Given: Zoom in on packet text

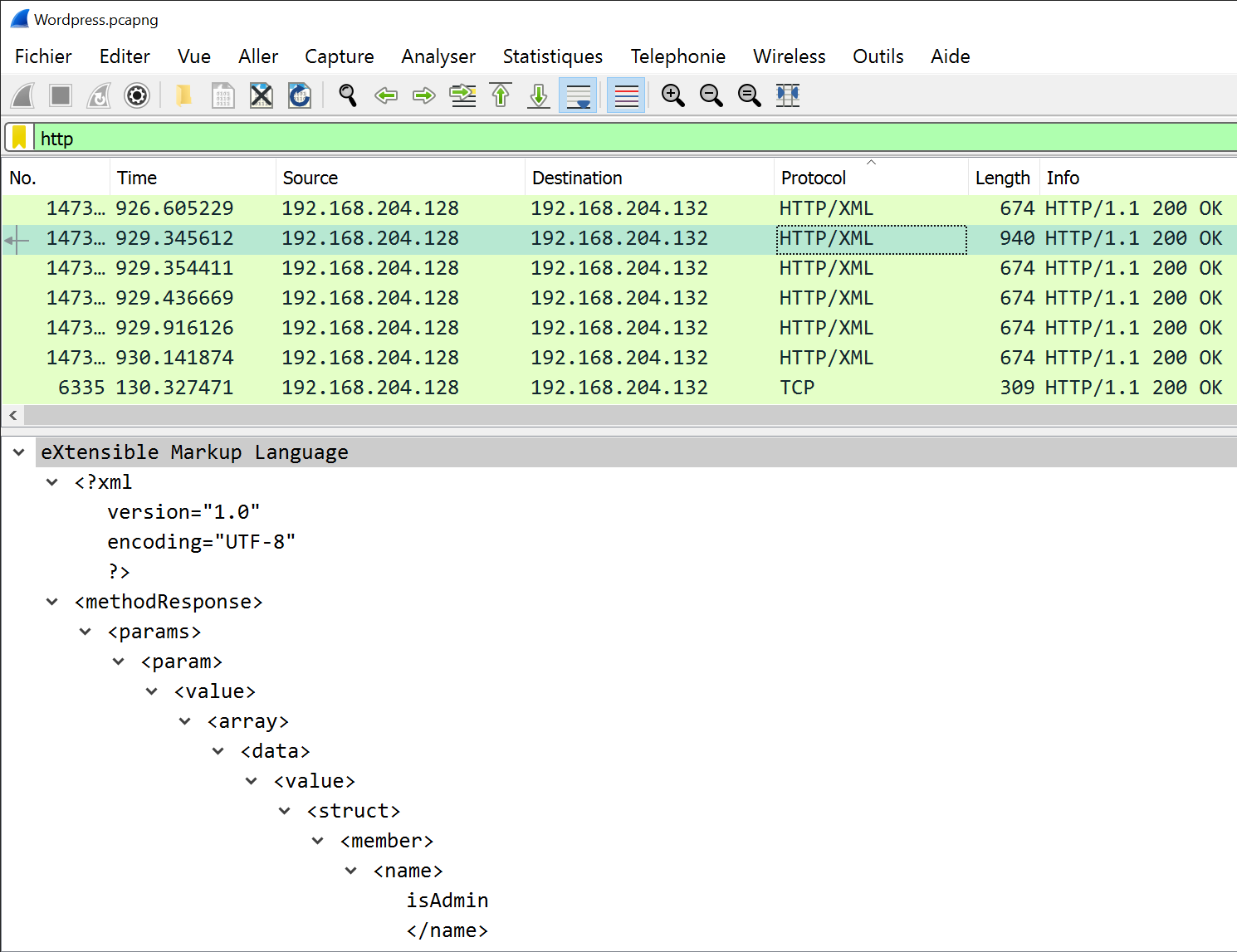Looking at the screenshot, I should click(672, 95).
